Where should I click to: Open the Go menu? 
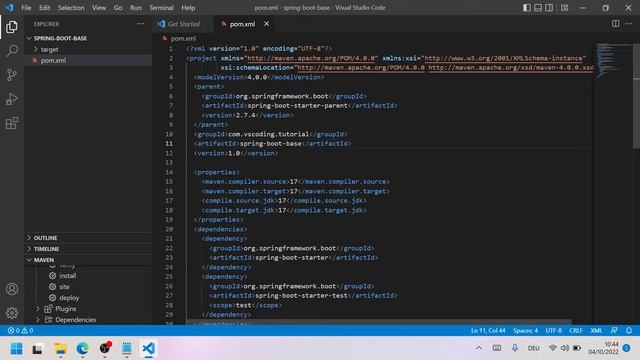(118, 8)
